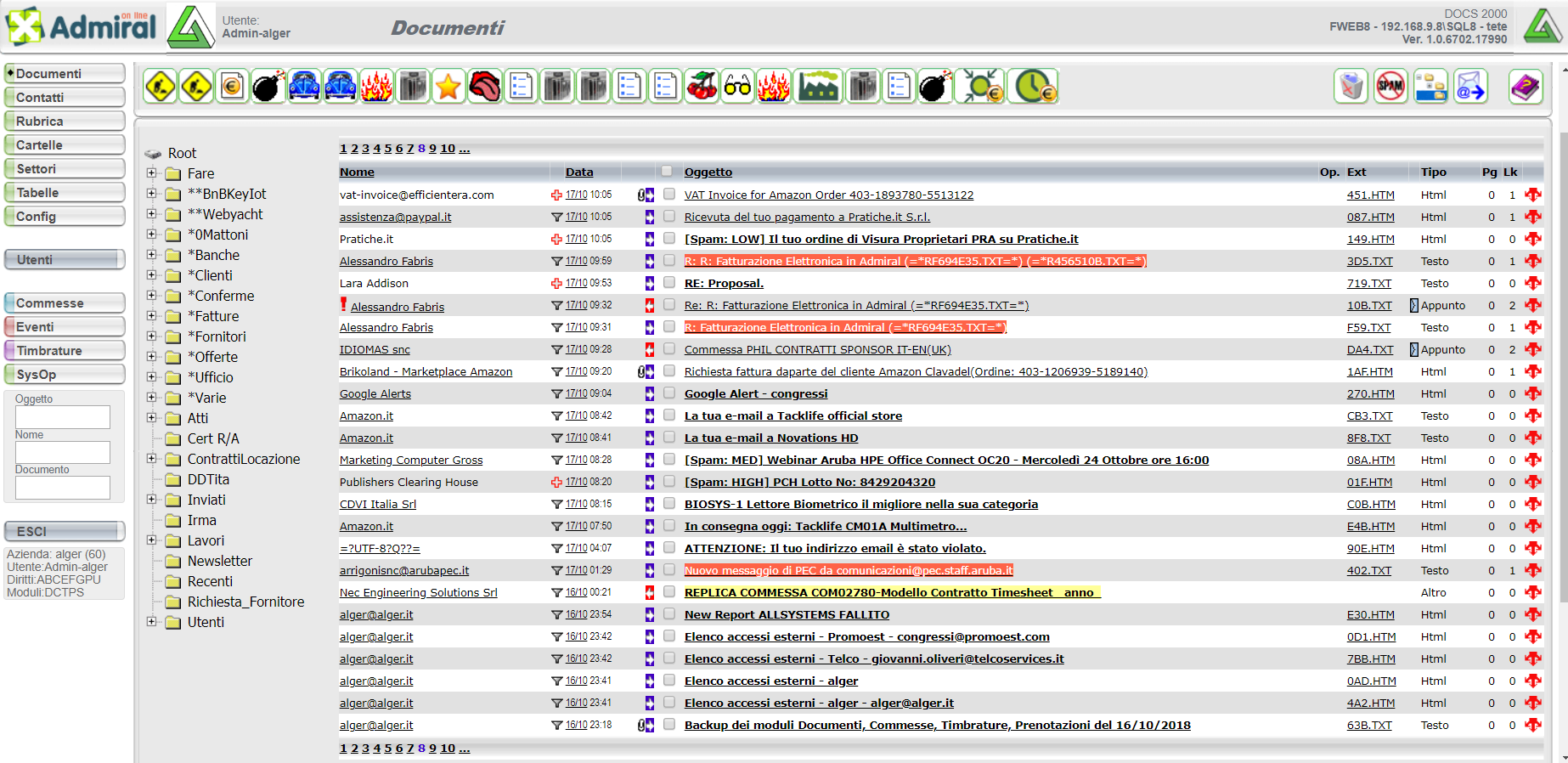Open the Contatti menu
The image size is (1568, 763).
(65, 98)
